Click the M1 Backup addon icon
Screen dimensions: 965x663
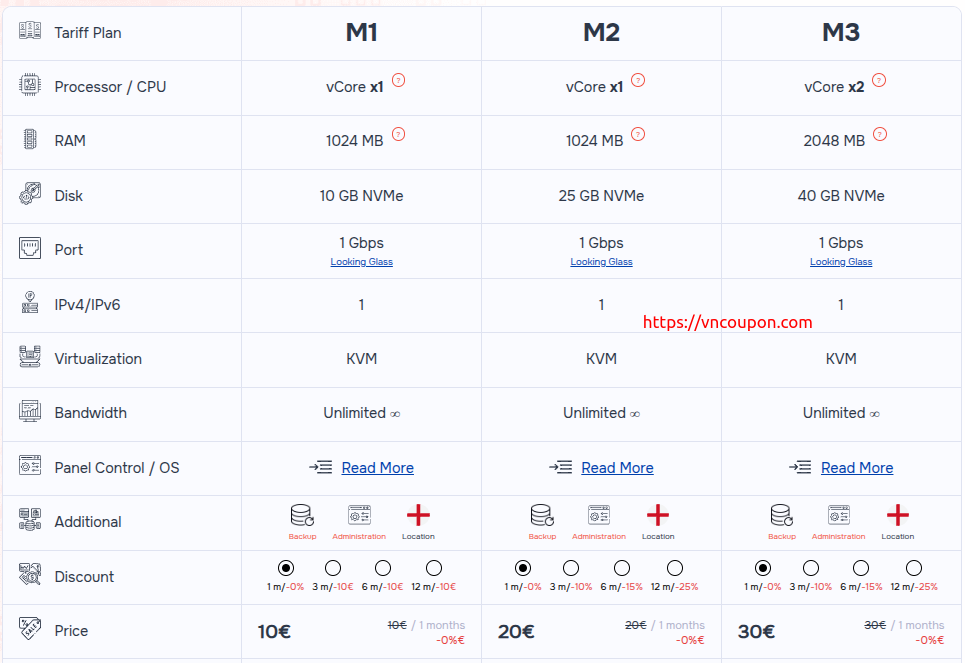coord(302,515)
